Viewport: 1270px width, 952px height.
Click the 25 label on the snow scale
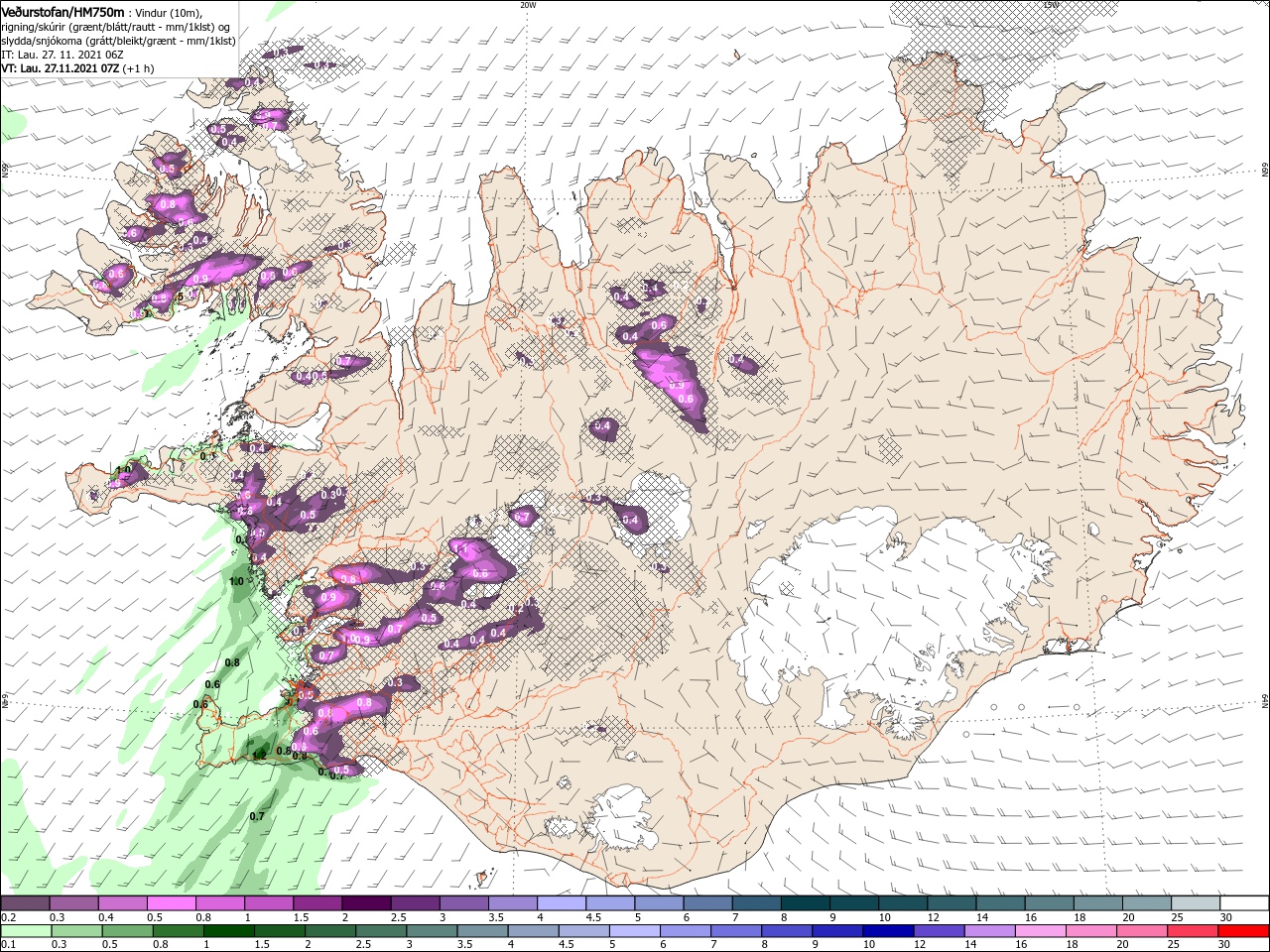click(1178, 917)
